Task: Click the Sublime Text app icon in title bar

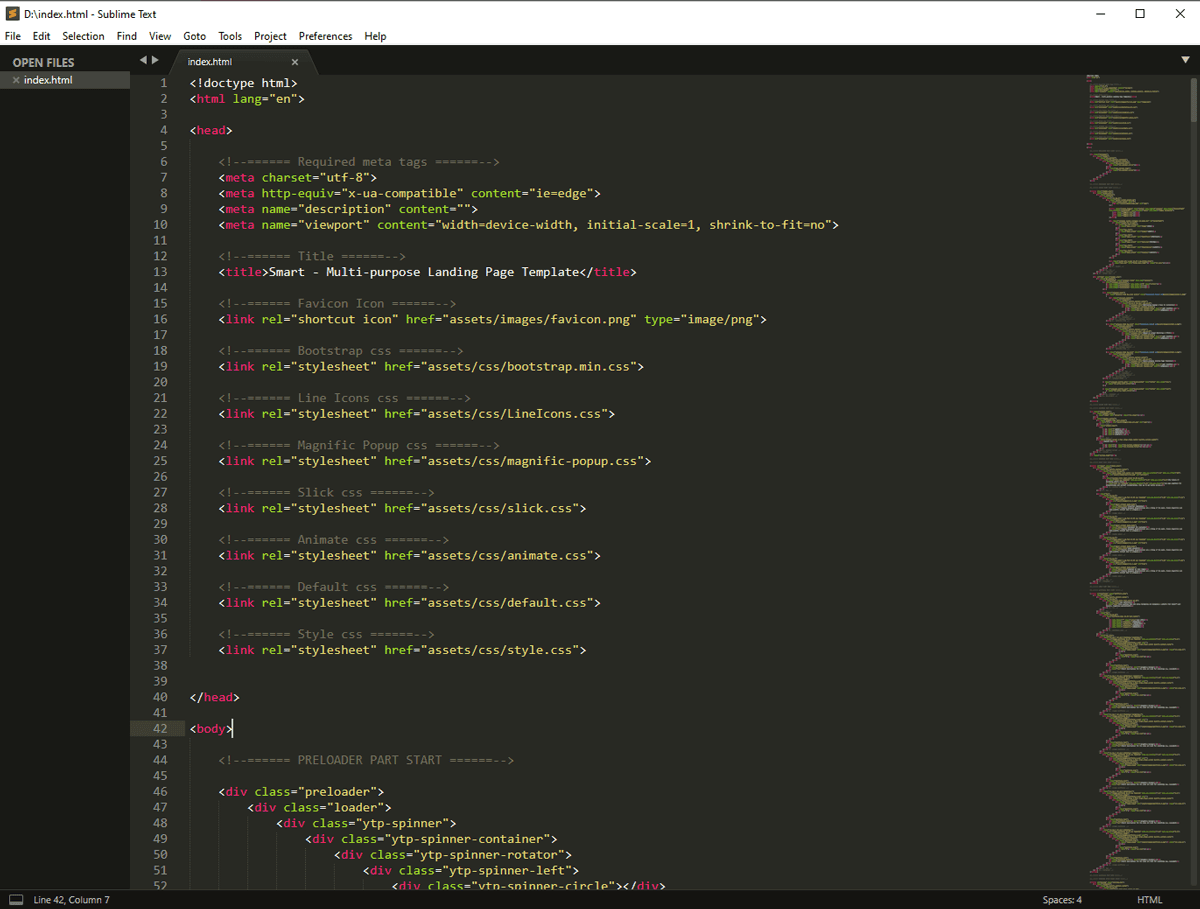Action: pos(12,14)
